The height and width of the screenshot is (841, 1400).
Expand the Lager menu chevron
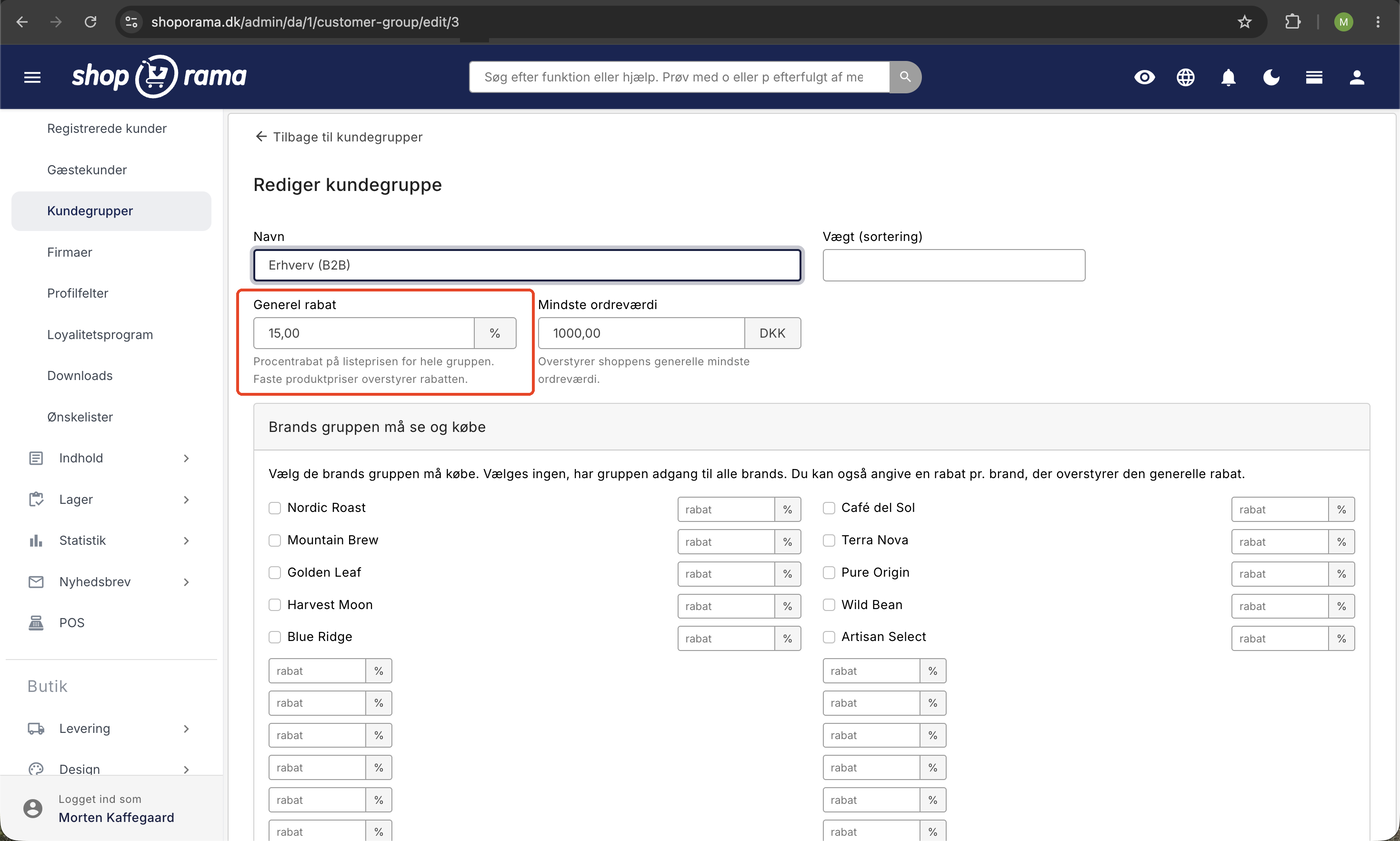186,499
